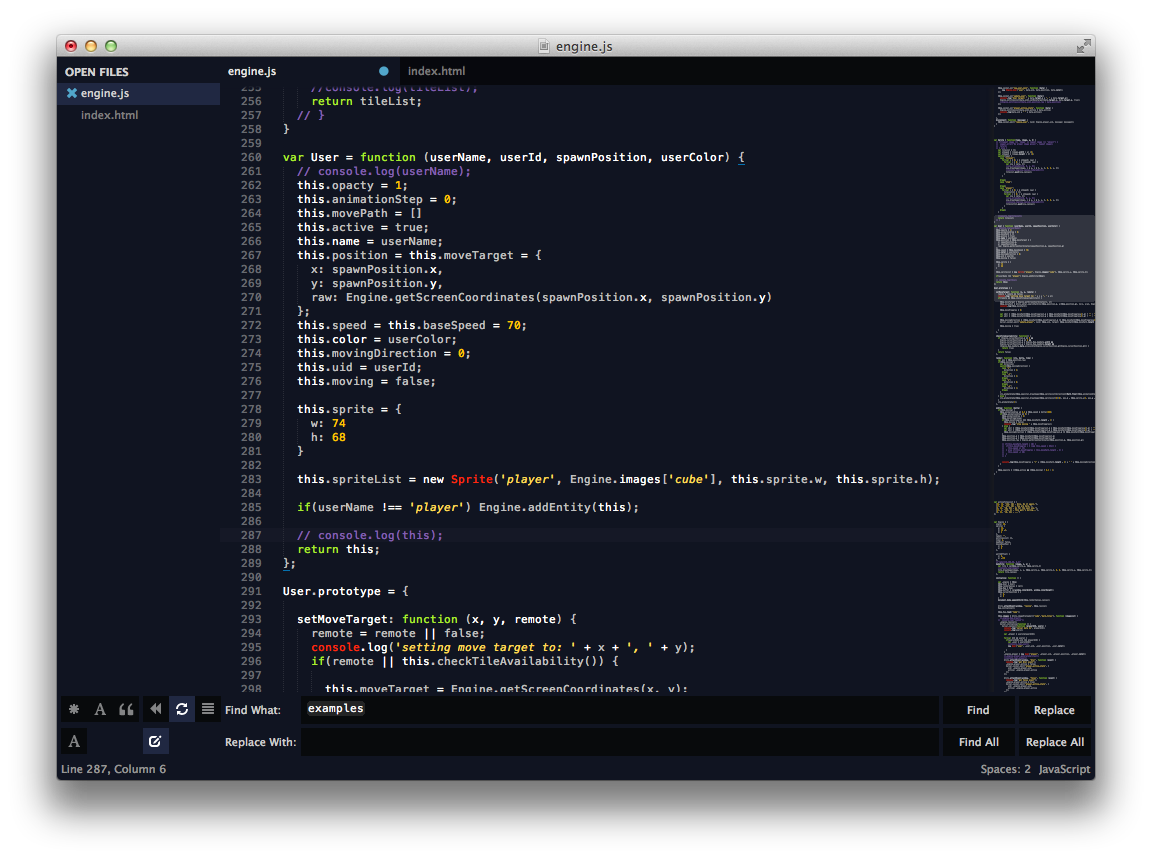Toggle in-selection search option
Screen dimensions: 1152x859
tap(208, 709)
